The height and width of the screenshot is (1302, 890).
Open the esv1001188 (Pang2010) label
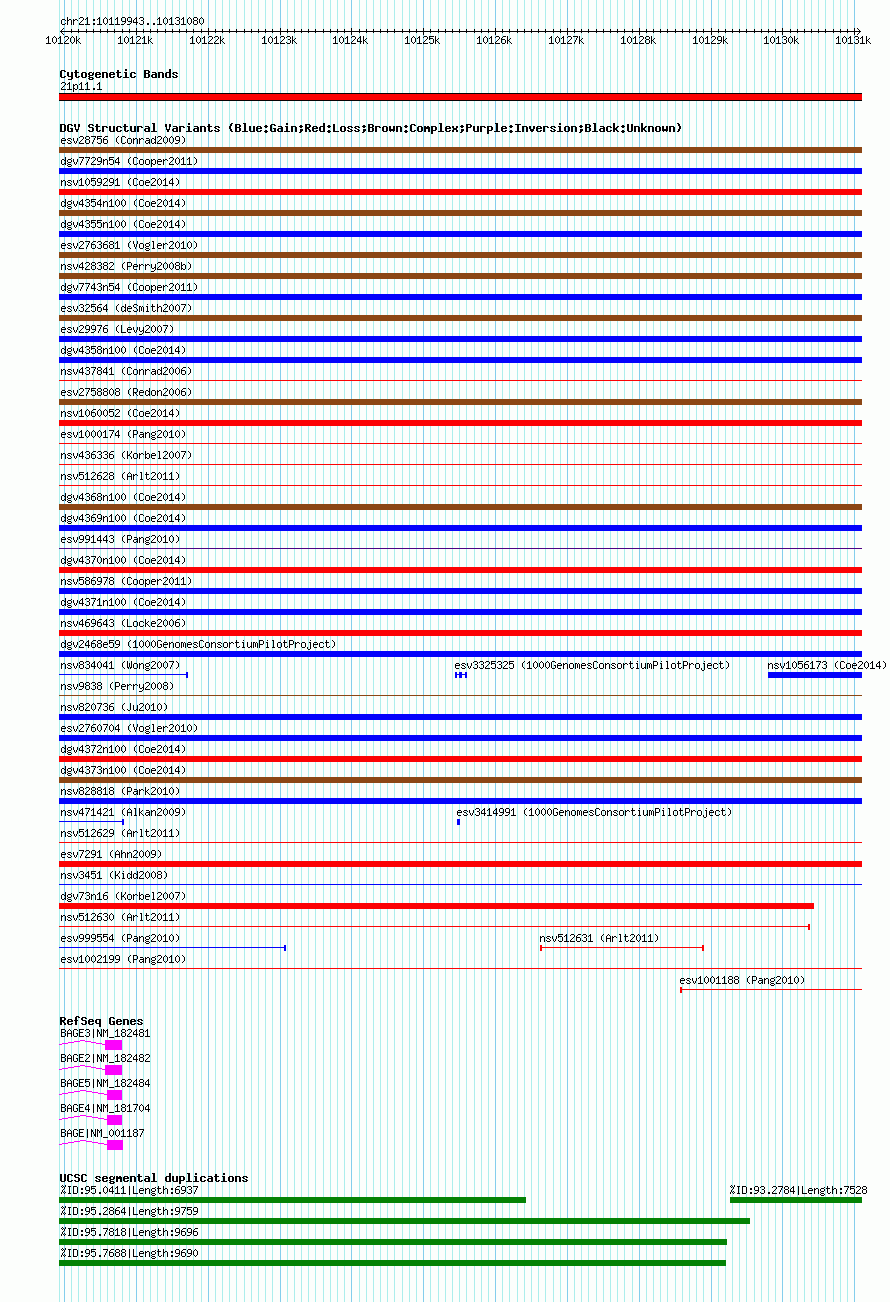pos(742,980)
